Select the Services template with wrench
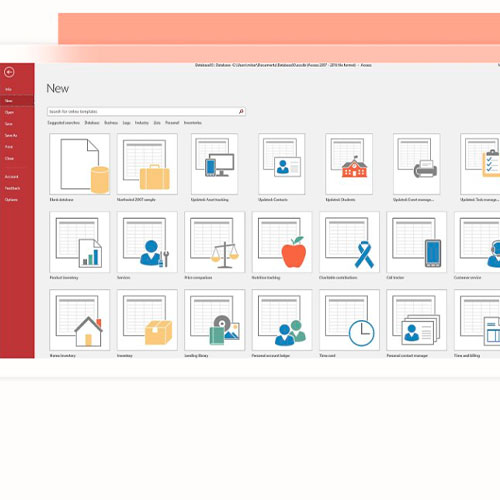The width and height of the screenshot is (500, 500). (147, 242)
